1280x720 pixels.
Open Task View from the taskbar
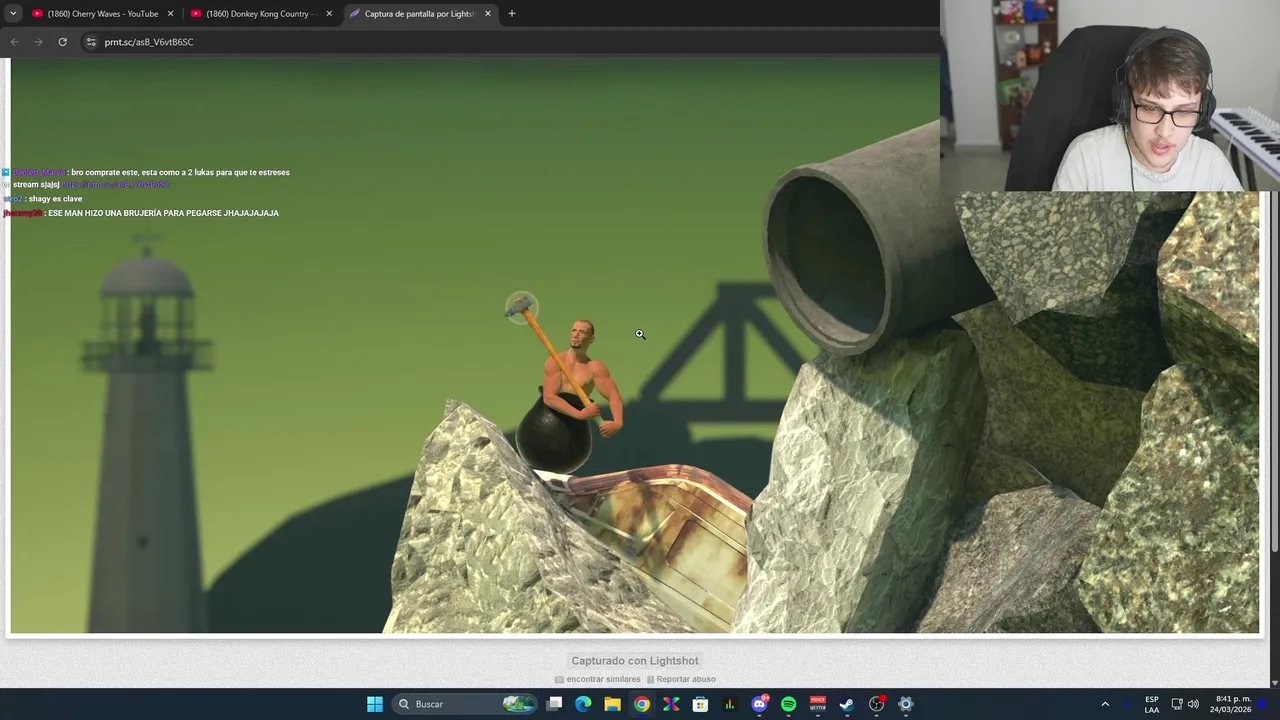[554, 704]
